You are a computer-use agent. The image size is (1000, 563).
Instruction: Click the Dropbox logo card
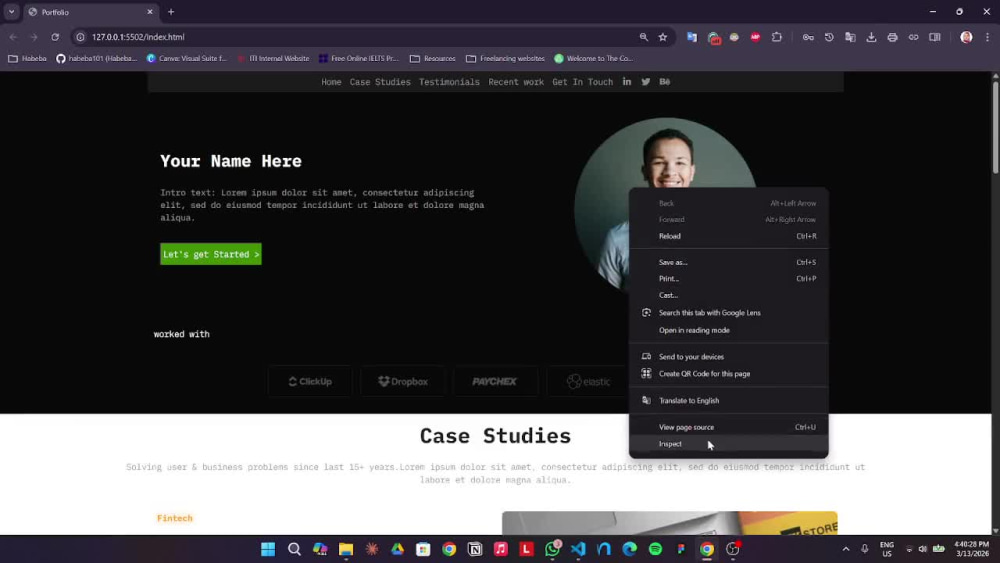(x=402, y=381)
